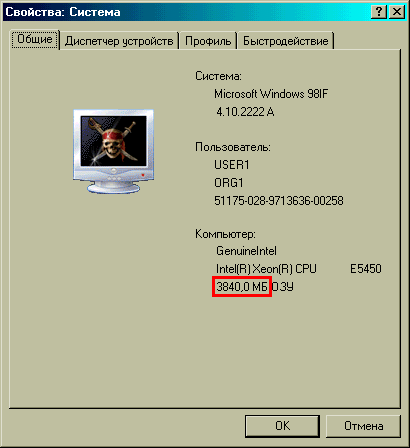This screenshot has height=448, width=410.
Task: Open the Диспетчер устройств tab
Action: point(119,41)
